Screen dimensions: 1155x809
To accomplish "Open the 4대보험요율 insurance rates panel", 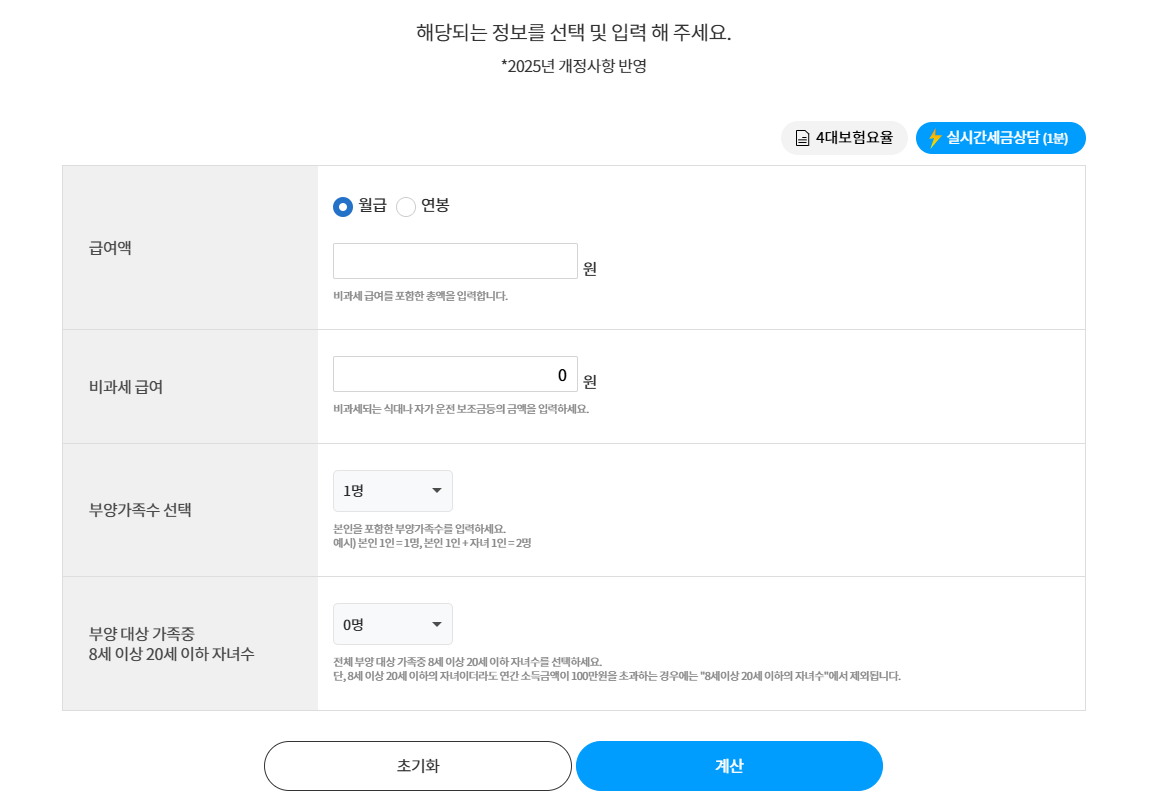I will [x=845, y=137].
